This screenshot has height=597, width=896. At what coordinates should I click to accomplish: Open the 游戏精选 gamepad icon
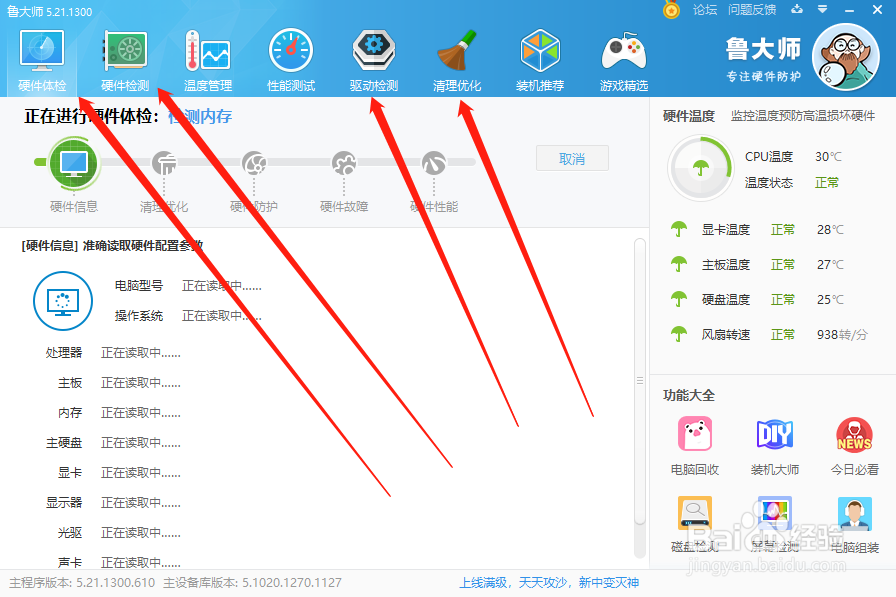[623, 52]
